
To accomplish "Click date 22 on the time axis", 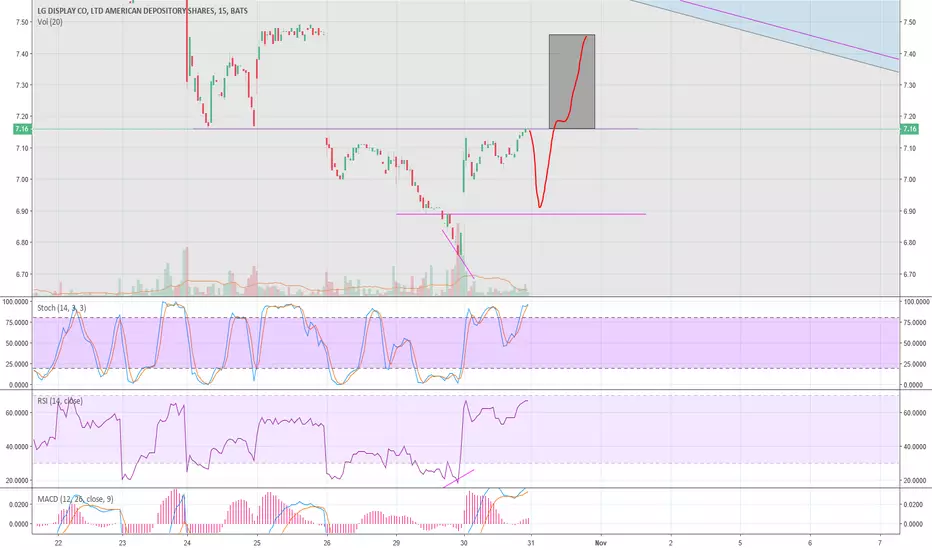I will click(58, 543).
